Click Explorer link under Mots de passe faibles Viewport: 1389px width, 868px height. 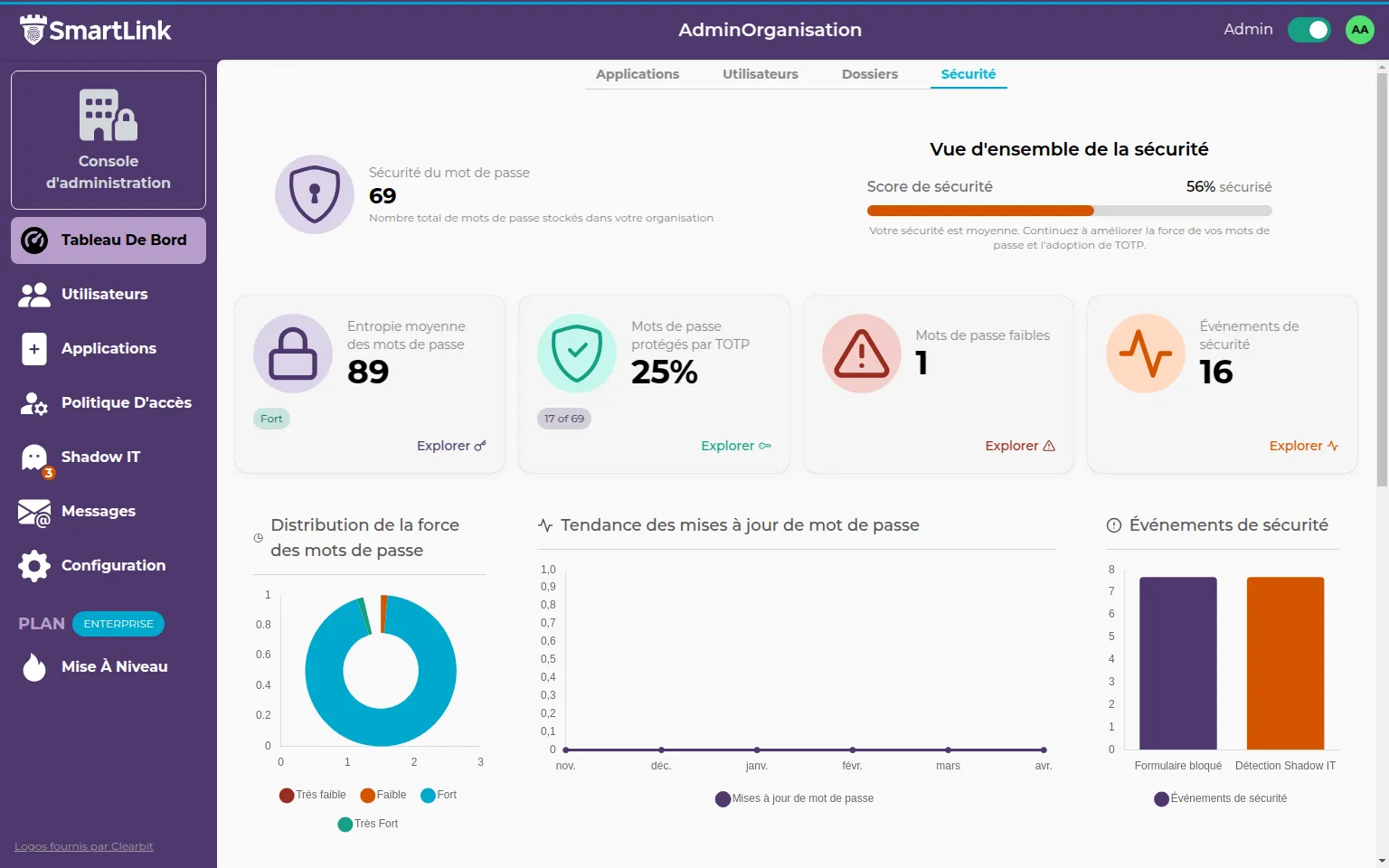pos(1020,446)
